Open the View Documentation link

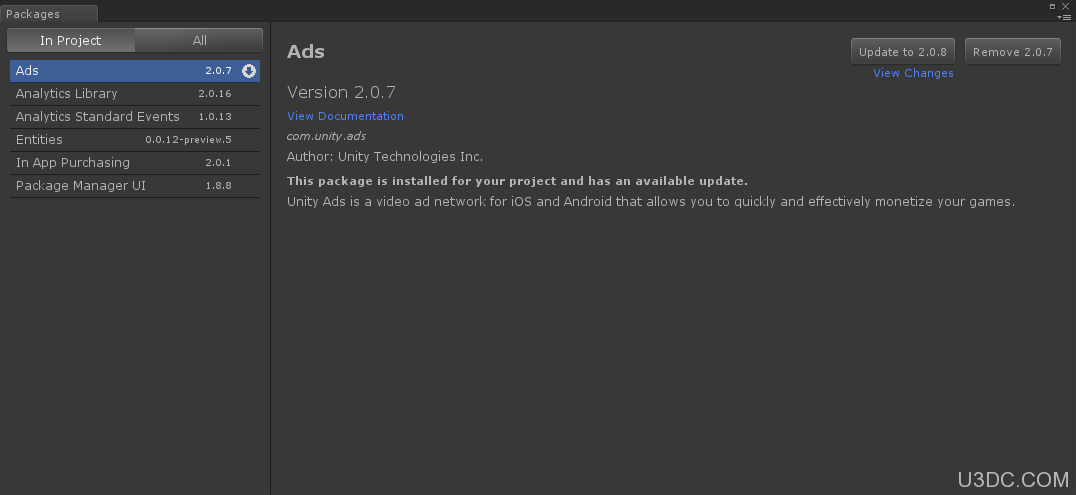[345, 116]
